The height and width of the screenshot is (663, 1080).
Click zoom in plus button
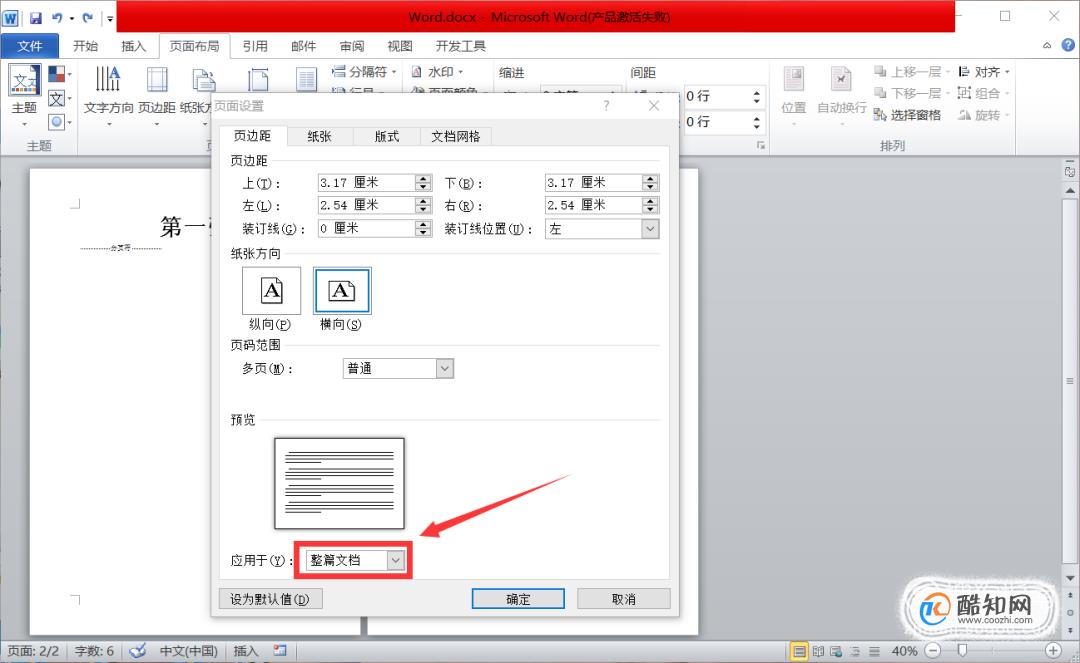click(1052, 651)
